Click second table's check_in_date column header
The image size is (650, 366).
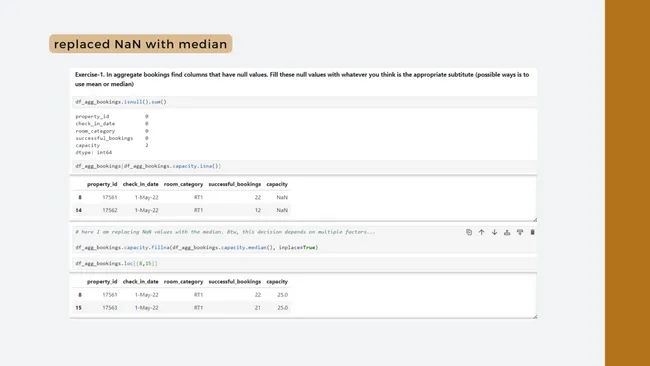click(x=141, y=281)
